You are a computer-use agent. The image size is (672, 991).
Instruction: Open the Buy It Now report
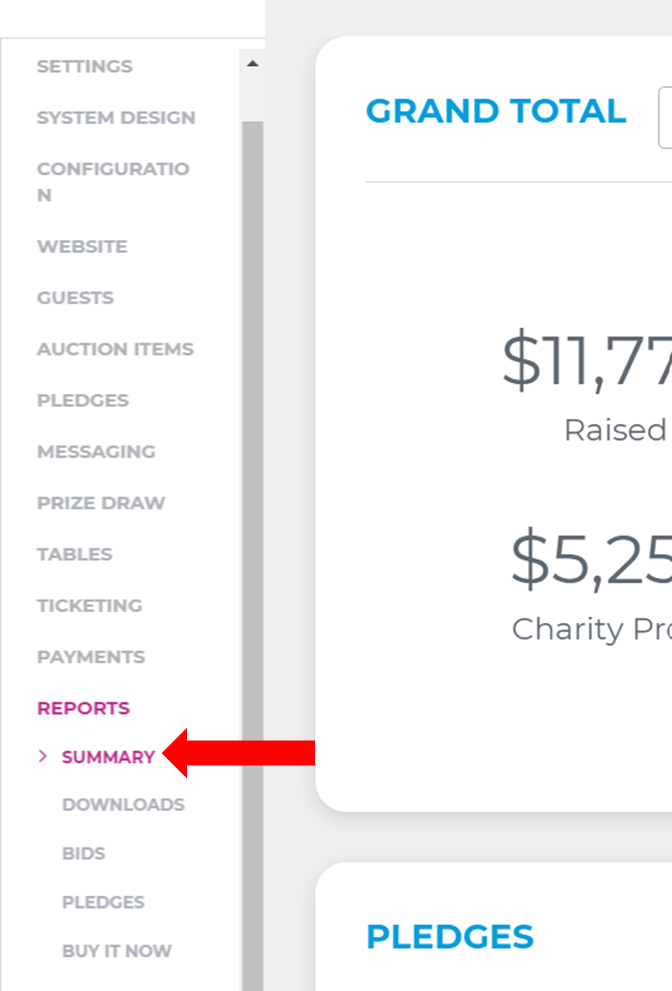tap(117, 951)
